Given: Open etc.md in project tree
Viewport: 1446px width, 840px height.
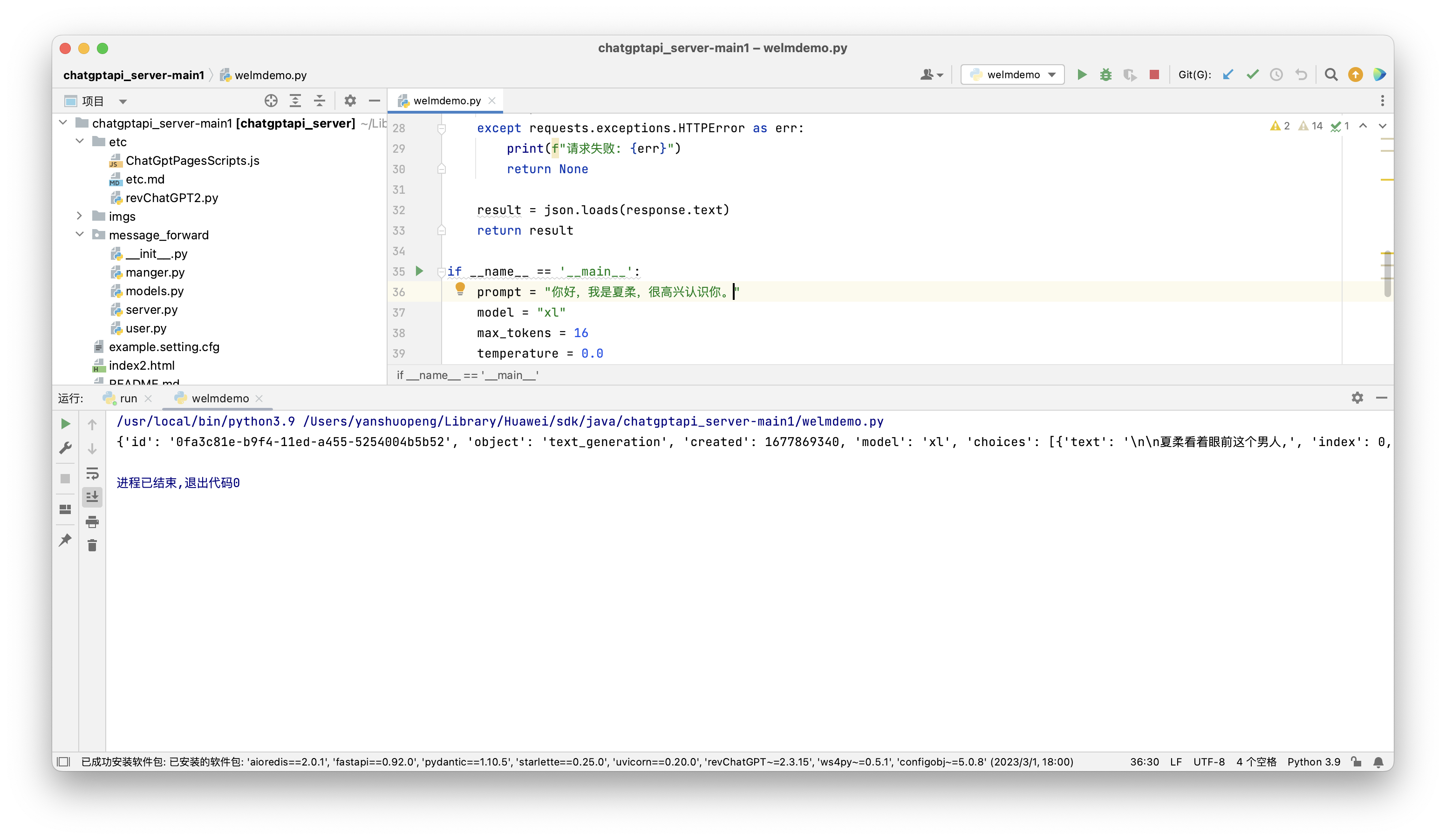Looking at the screenshot, I should 144,179.
